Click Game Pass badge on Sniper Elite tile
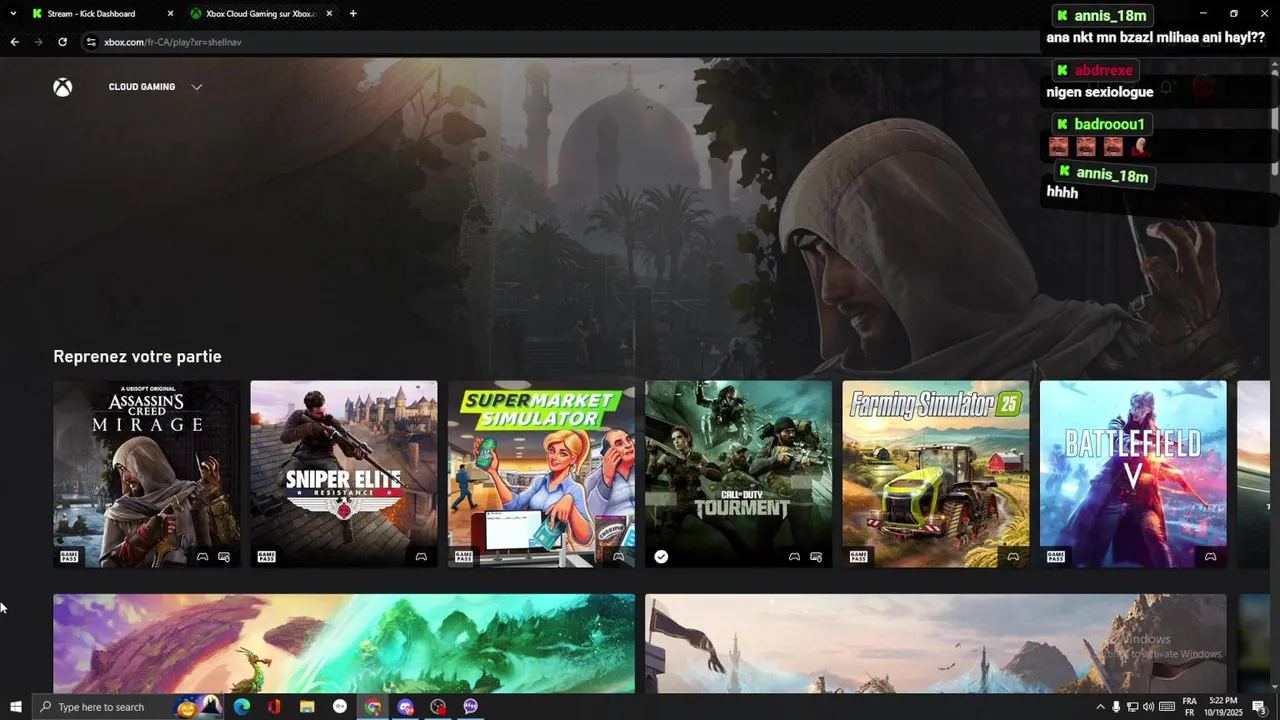The width and height of the screenshot is (1280, 720). coord(266,557)
